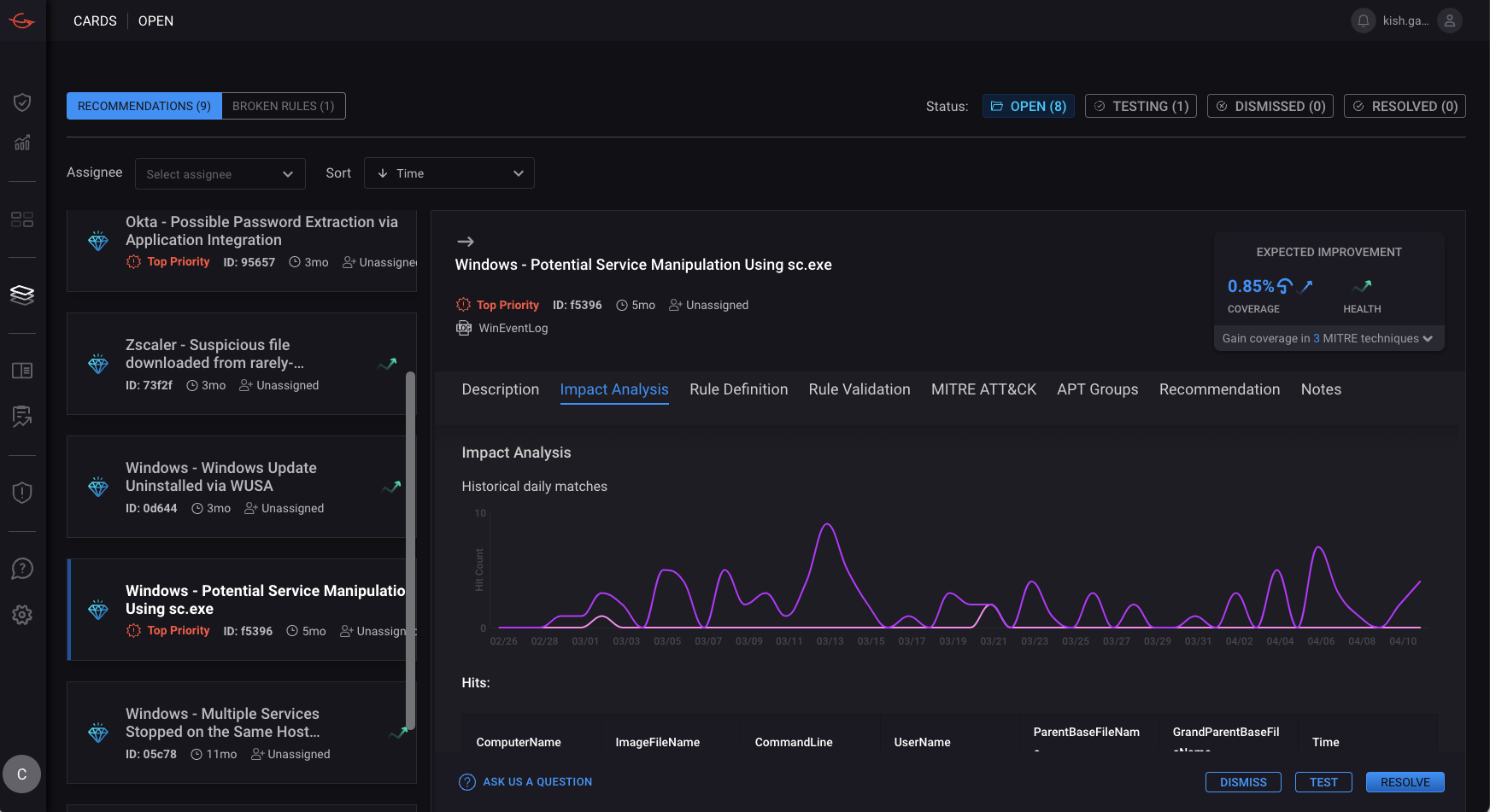Open the Sort by Time dropdown

(x=449, y=173)
